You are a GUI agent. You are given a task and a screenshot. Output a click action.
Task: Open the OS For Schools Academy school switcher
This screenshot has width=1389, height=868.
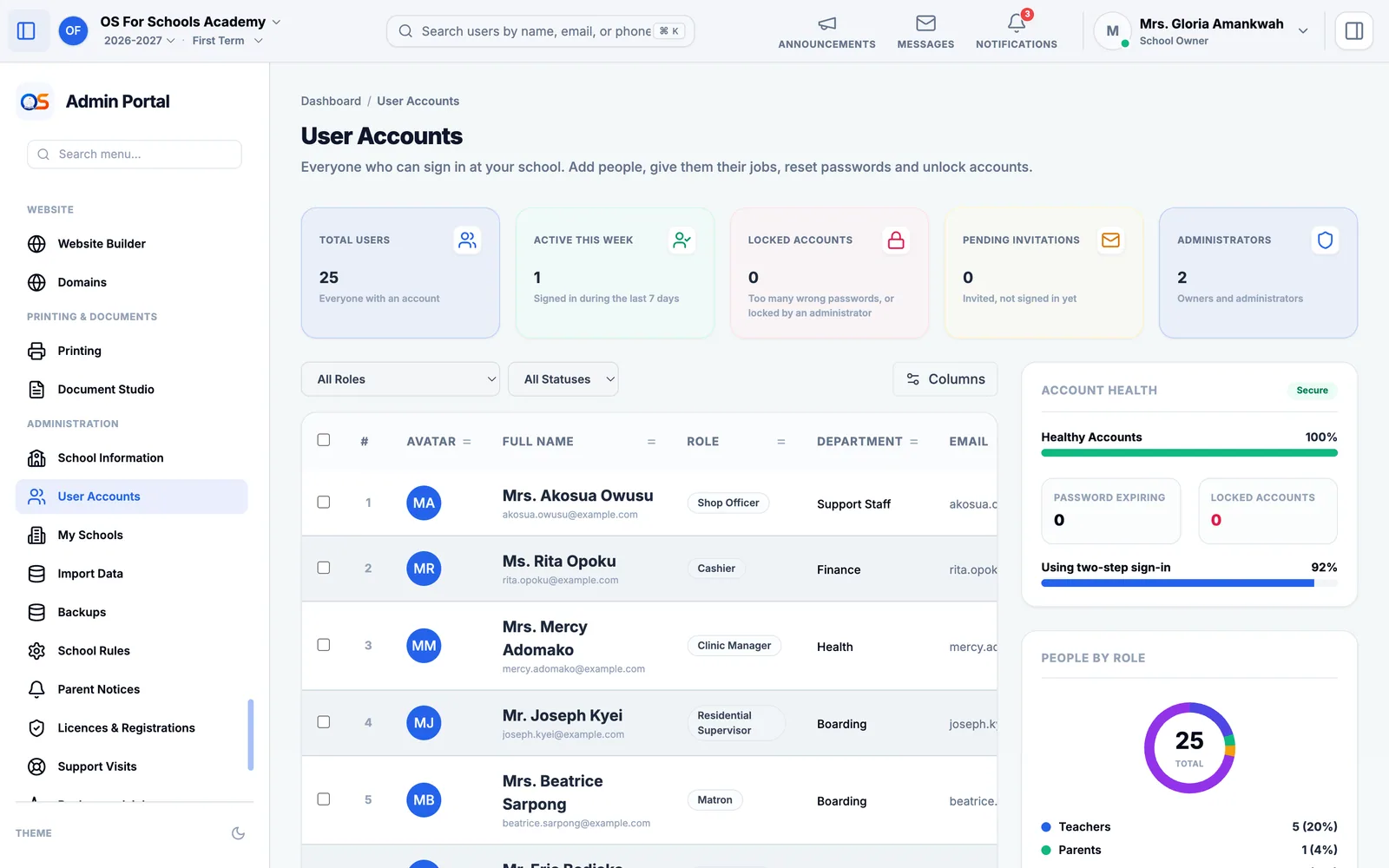point(190,22)
